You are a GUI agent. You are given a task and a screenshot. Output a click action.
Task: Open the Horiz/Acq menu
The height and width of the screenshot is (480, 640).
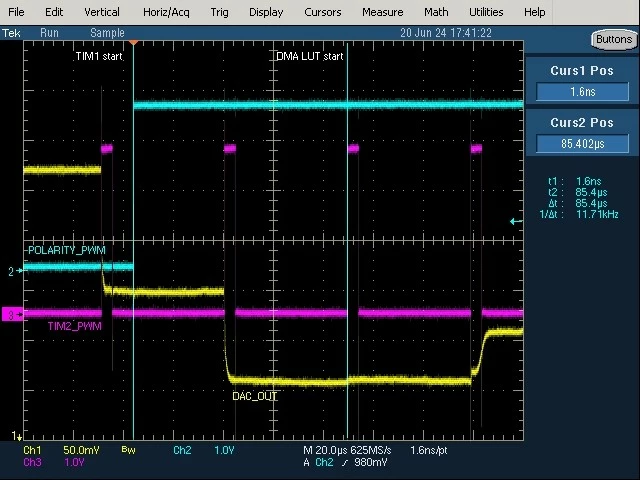click(x=166, y=13)
